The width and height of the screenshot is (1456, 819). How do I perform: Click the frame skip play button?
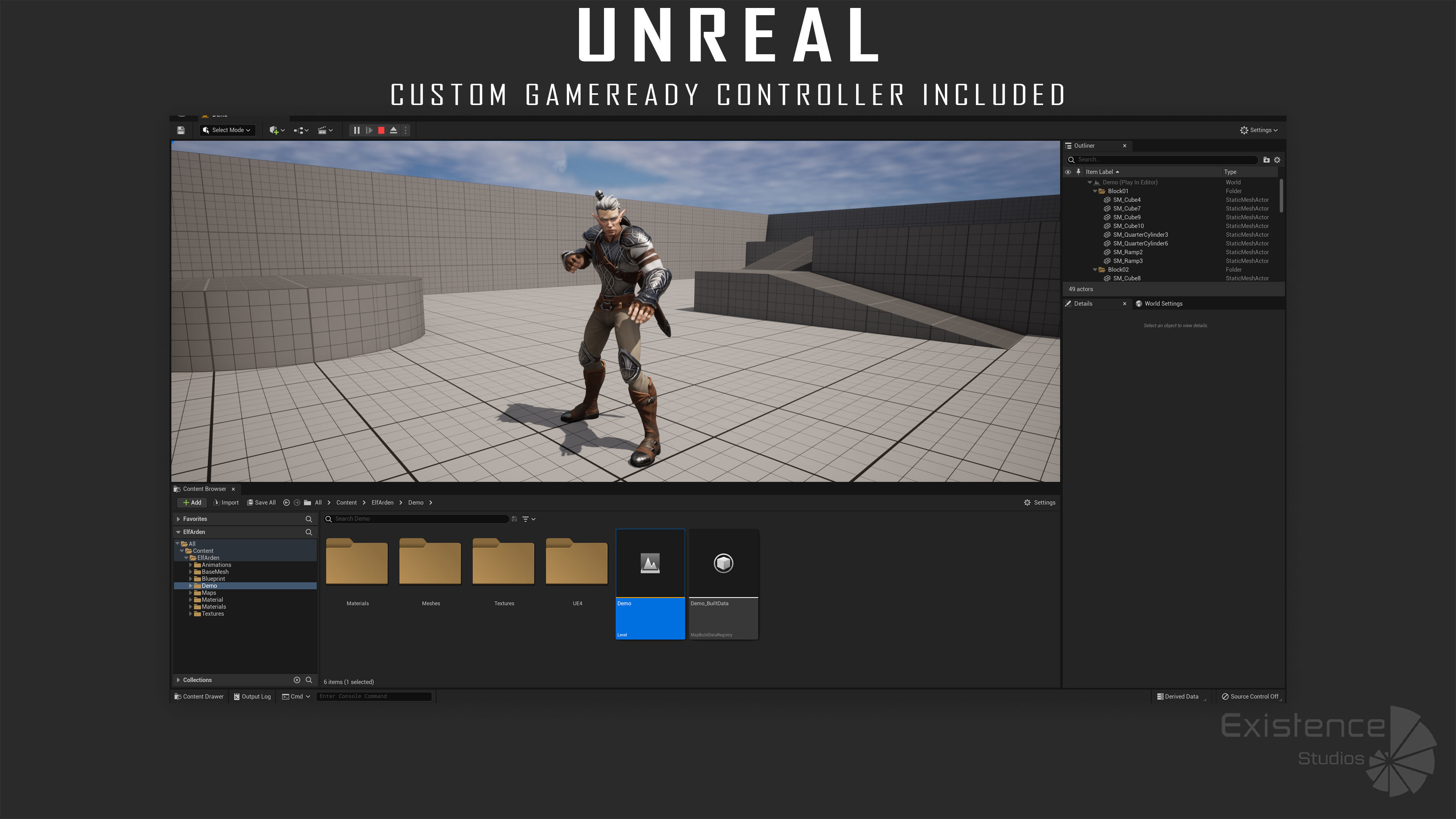[x=369, y=130]
